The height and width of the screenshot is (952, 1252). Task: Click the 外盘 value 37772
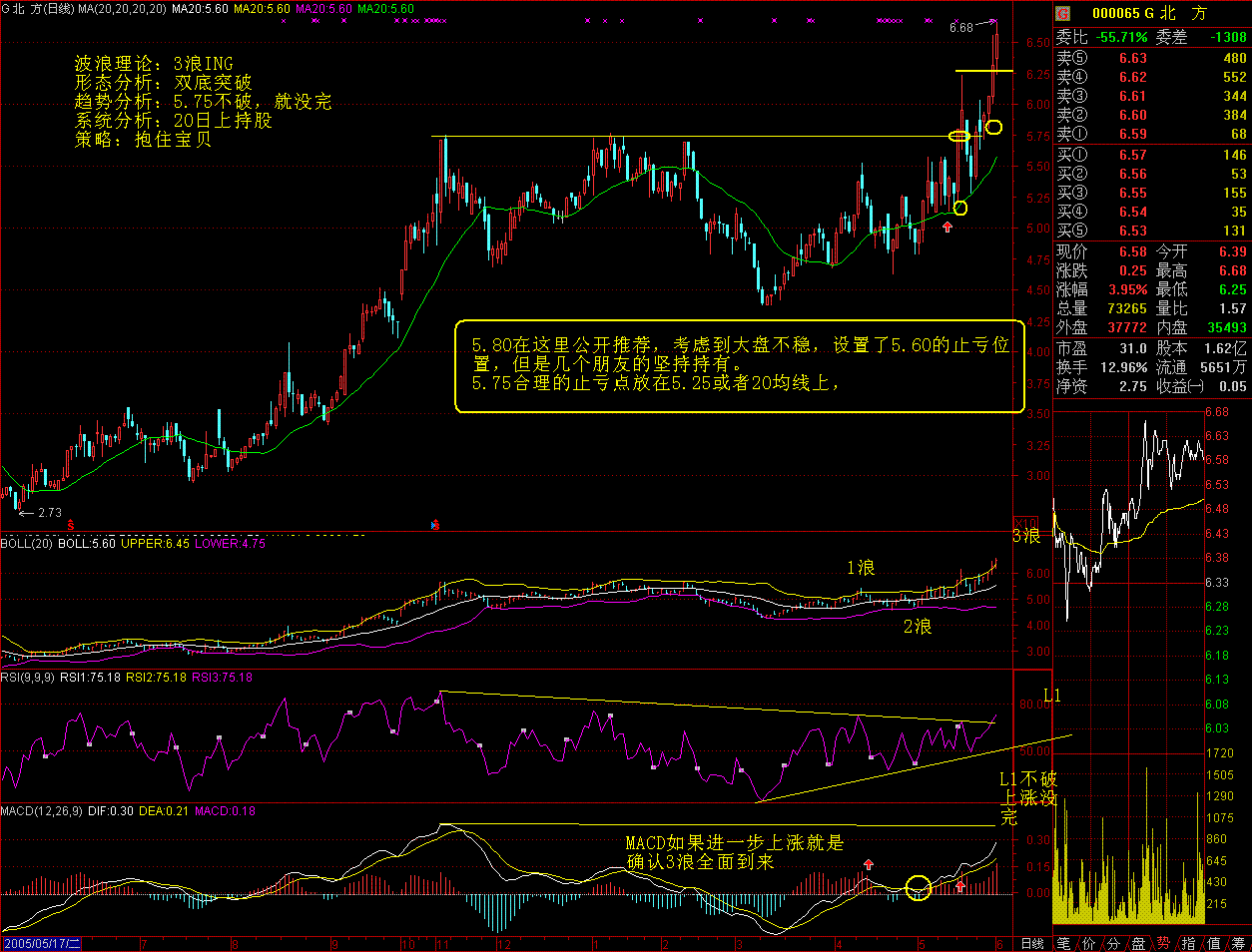point(1127,327)
